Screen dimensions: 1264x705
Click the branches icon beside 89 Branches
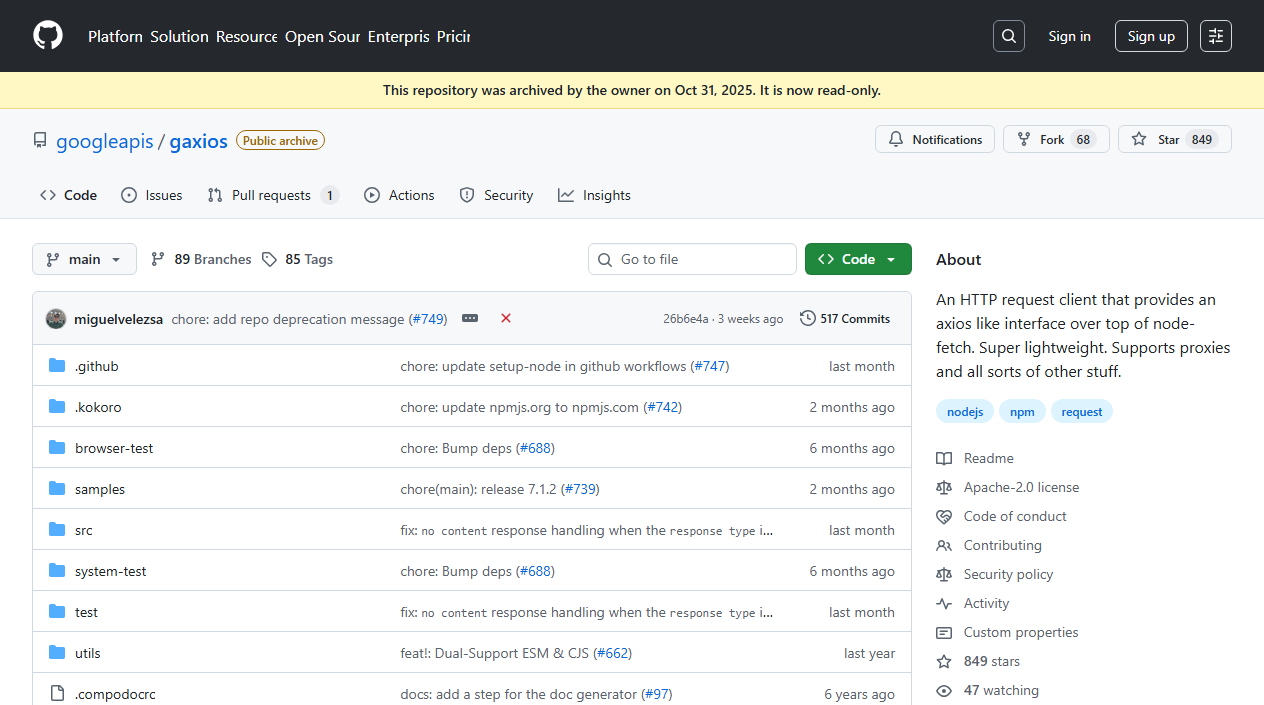tap(158, 259)
